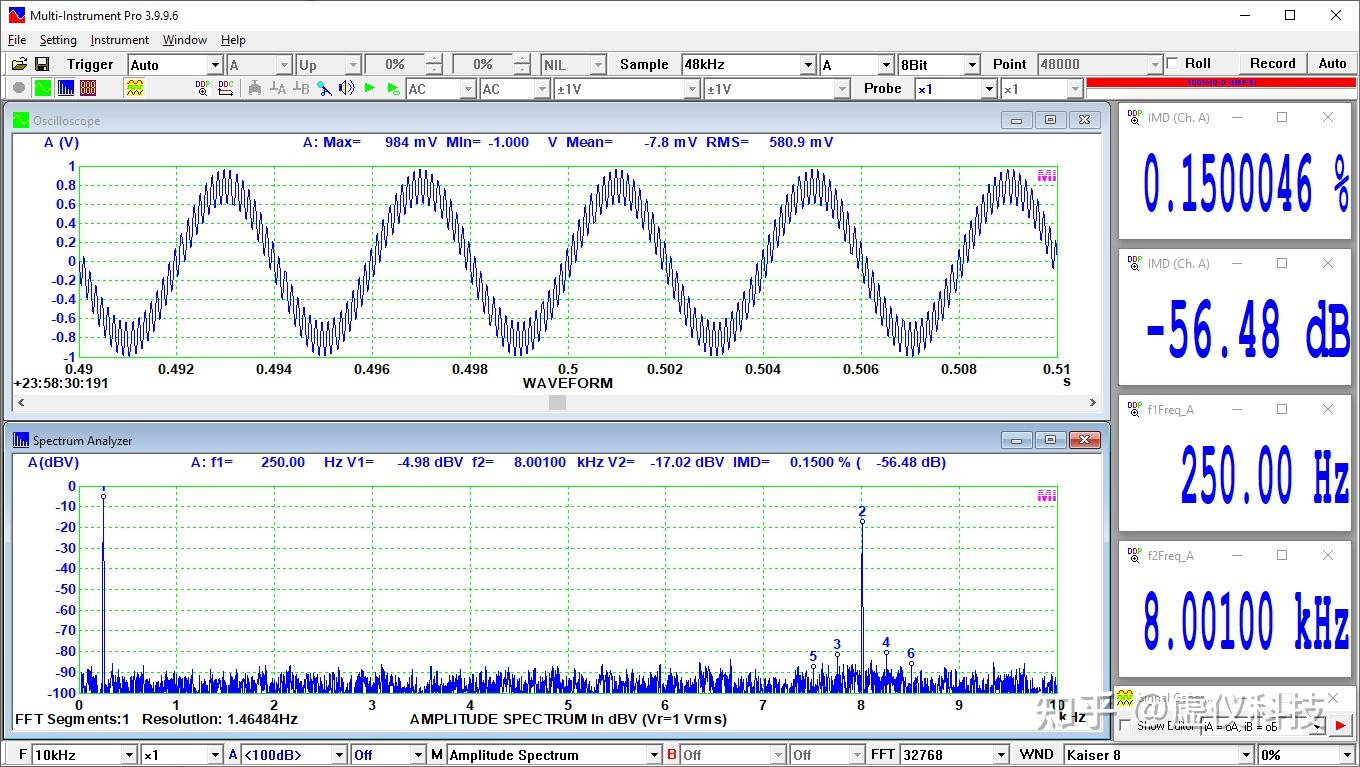Expand the Kaiser 8 window function dropdown
This screenshot has height=767, width=1360.
pyautogui.click(x=1246, y=755)
